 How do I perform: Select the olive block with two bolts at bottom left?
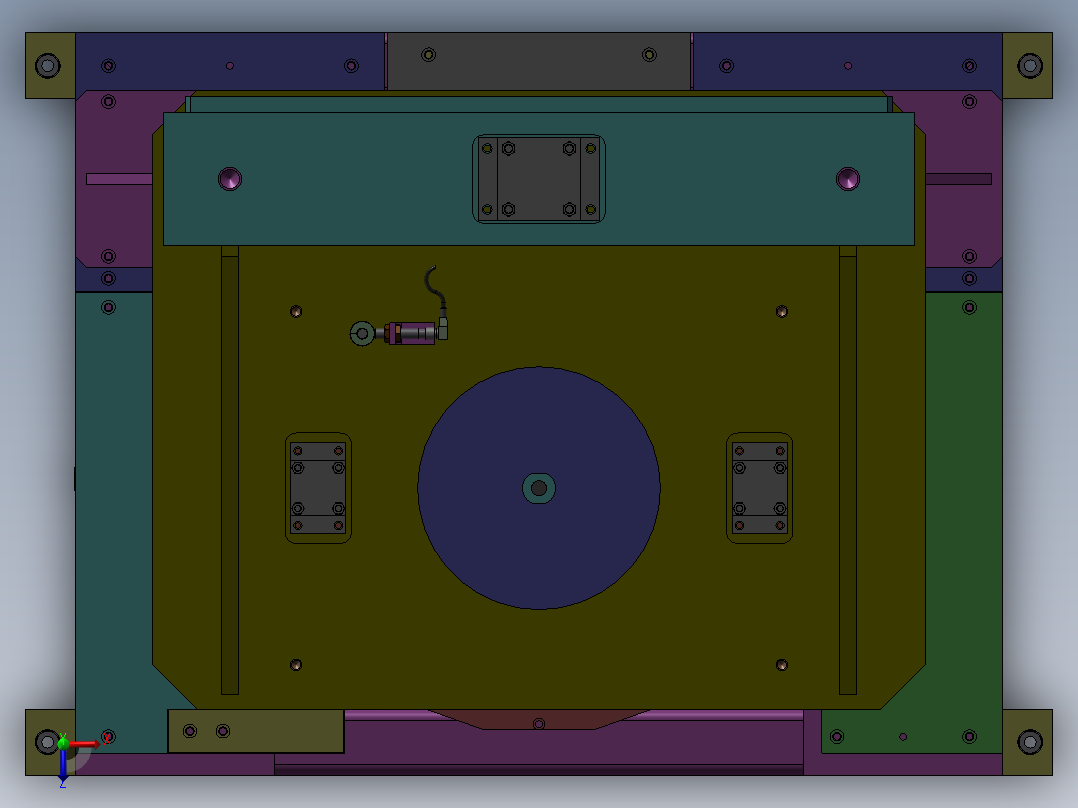256,731
